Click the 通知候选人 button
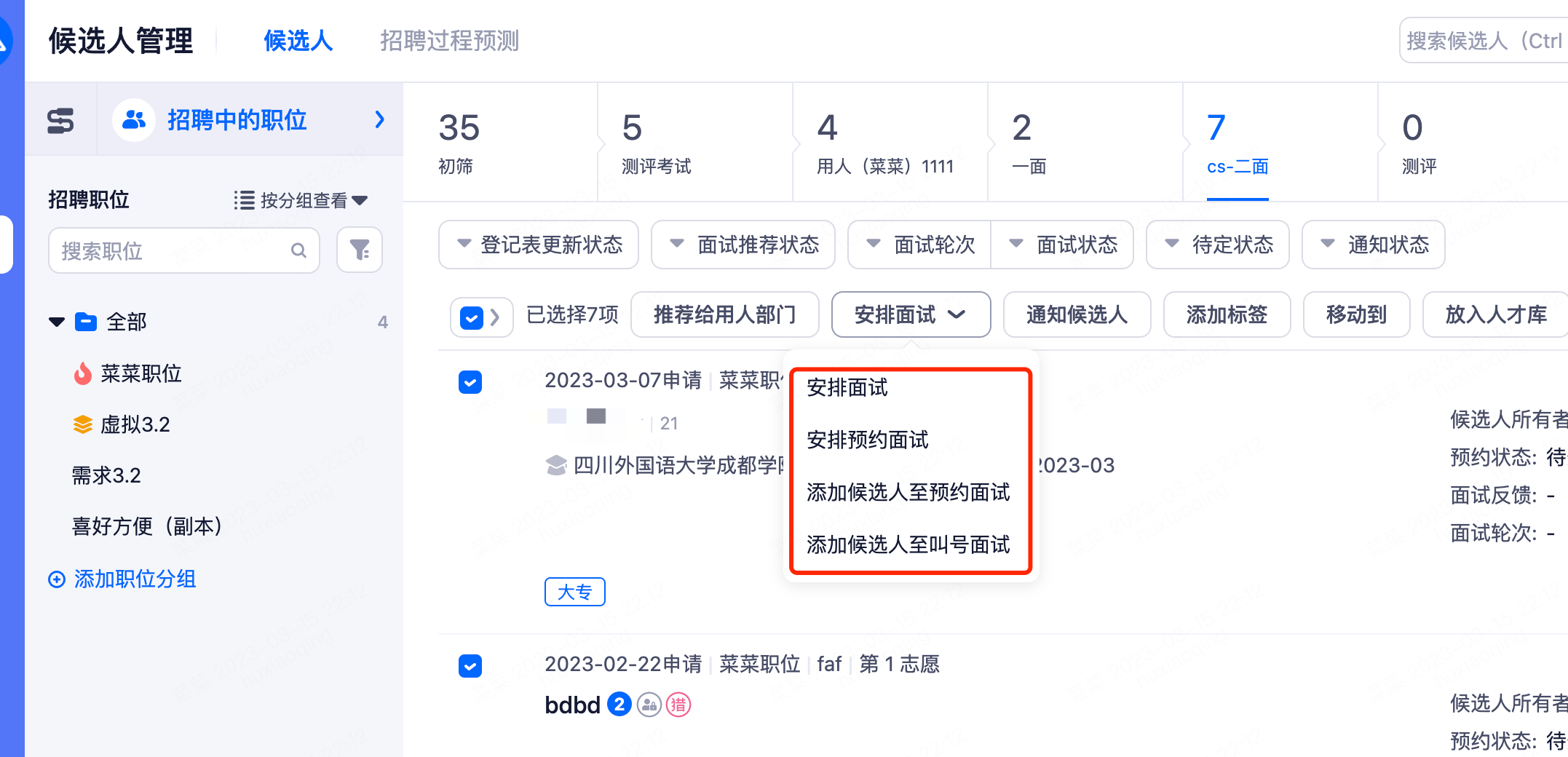The width and height of the screenshot is (1568, 757). [1077, 314]
